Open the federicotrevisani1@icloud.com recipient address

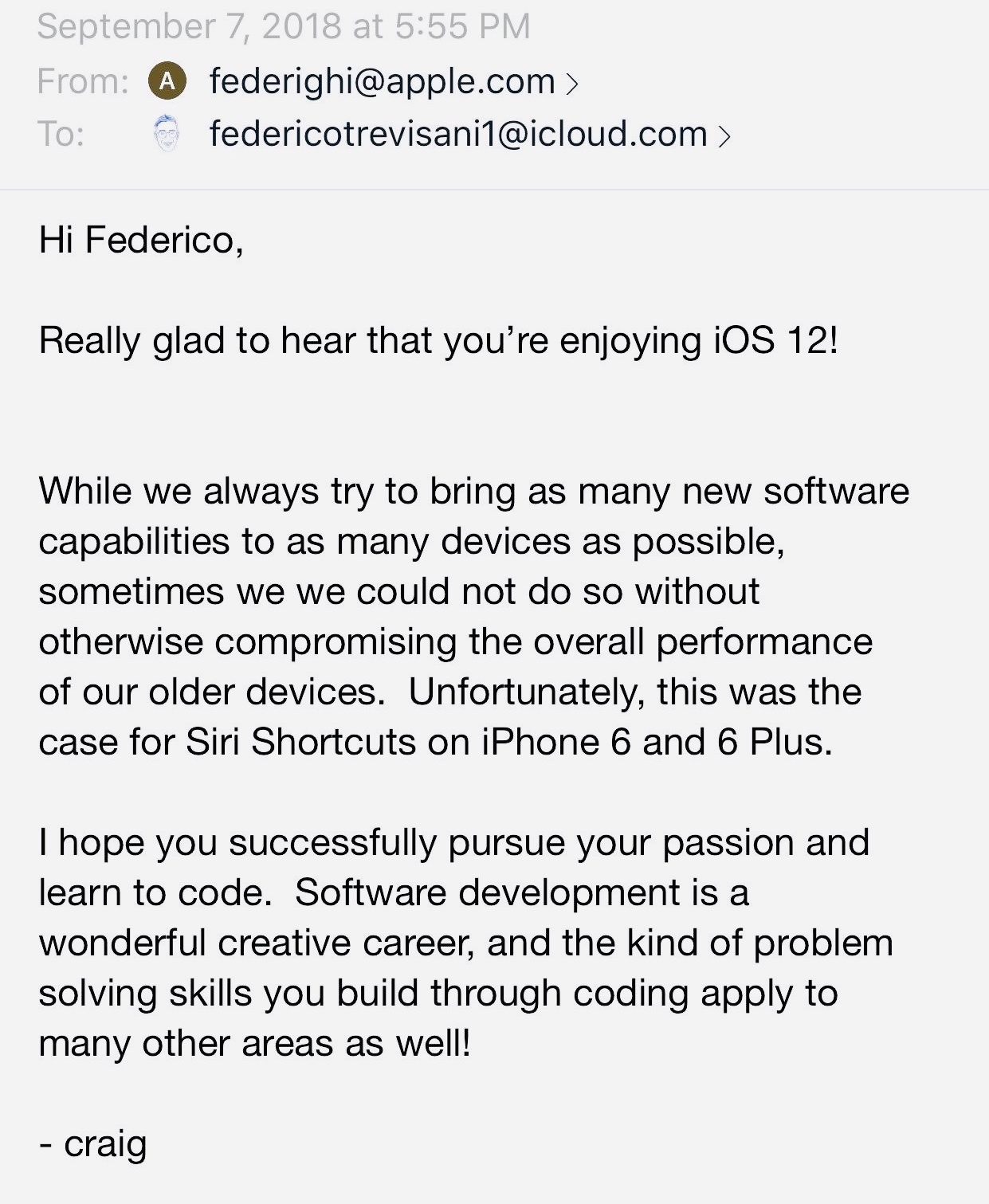[x=458, y=134]
